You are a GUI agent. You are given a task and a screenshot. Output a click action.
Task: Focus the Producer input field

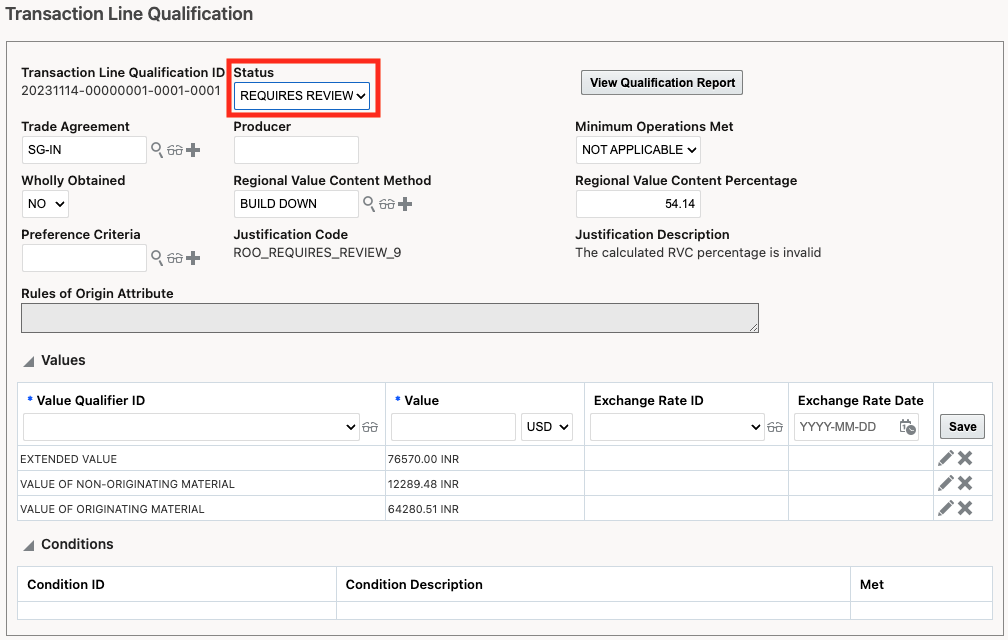(296, 150)
